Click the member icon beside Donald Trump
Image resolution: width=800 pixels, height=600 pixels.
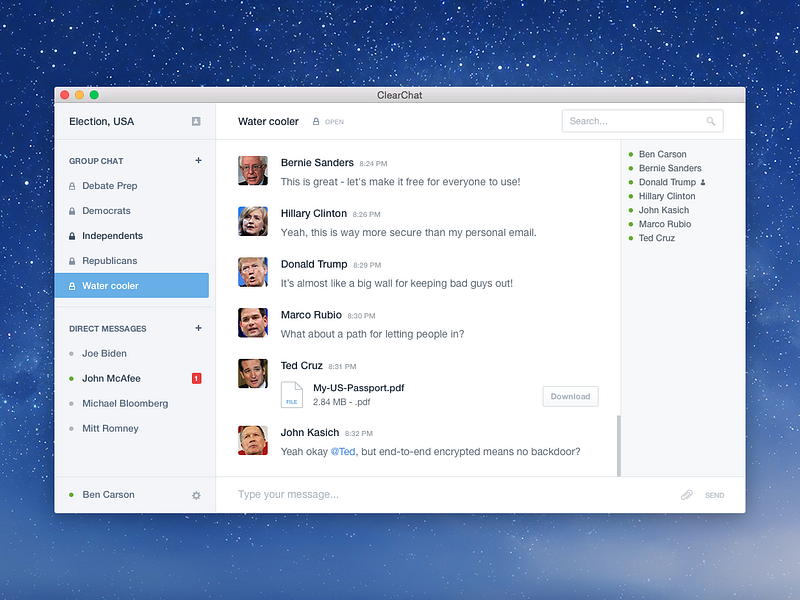pos(705,182)
